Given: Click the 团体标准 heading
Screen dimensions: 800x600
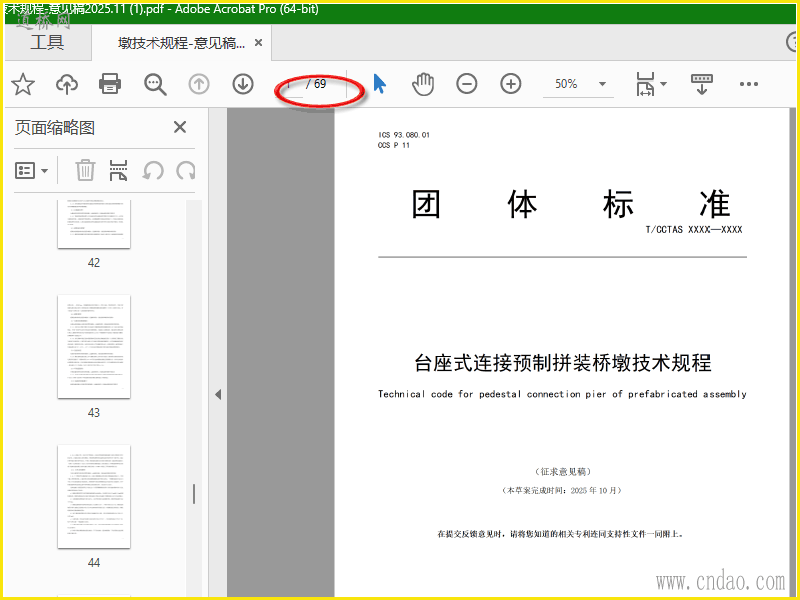Looking at the screenshot, I should (570, 204).
